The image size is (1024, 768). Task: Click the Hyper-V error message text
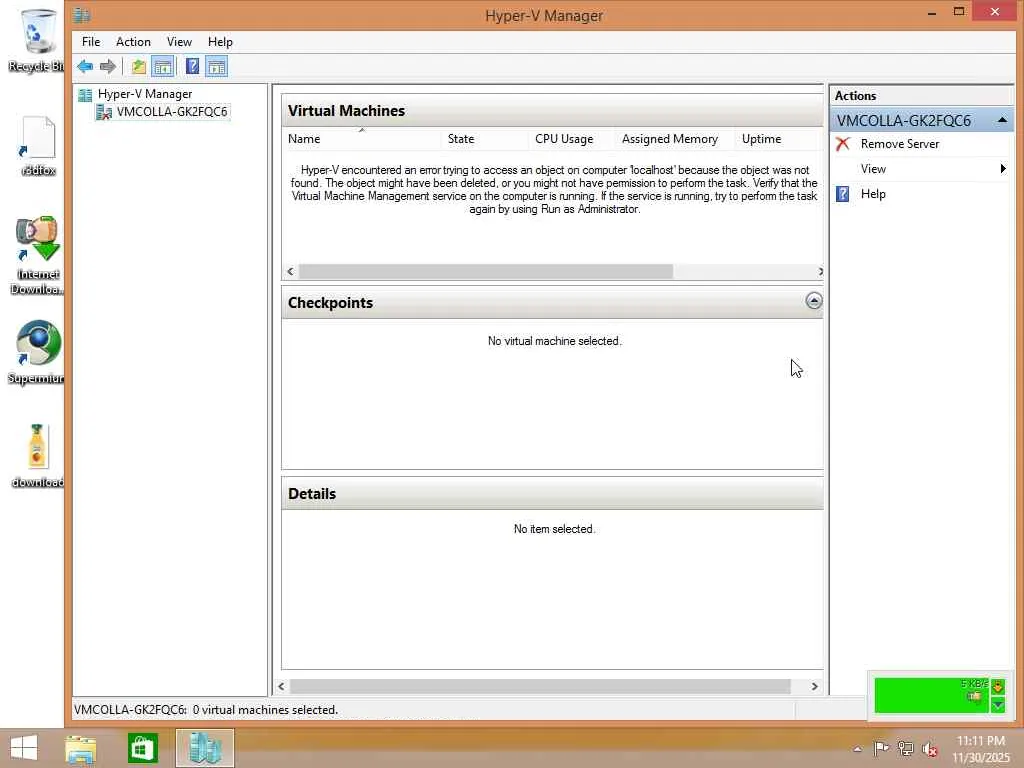pyautogui.click(x=554, y=190)
